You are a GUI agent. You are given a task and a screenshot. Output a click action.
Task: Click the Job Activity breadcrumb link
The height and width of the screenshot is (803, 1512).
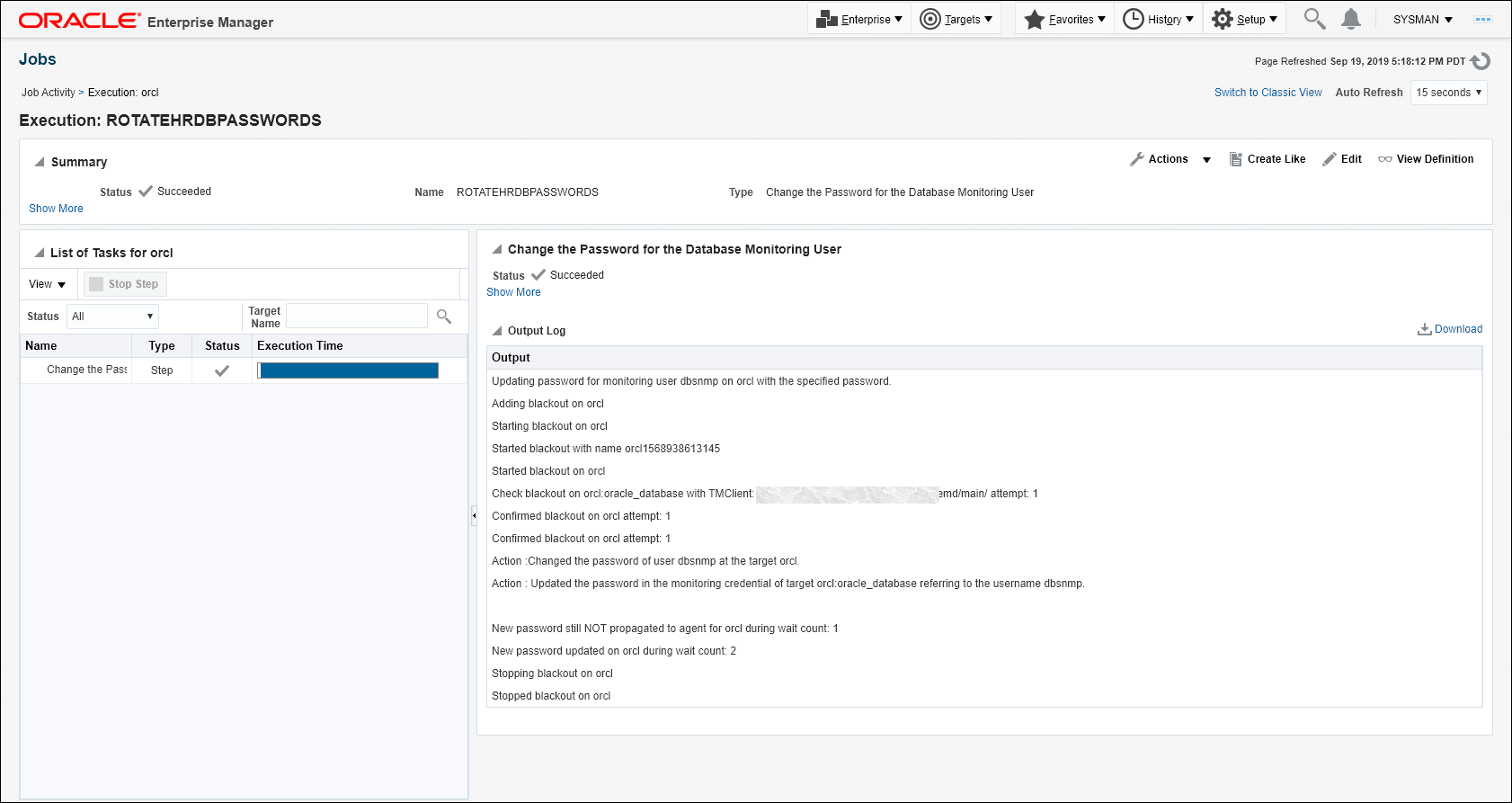[49, 93]
